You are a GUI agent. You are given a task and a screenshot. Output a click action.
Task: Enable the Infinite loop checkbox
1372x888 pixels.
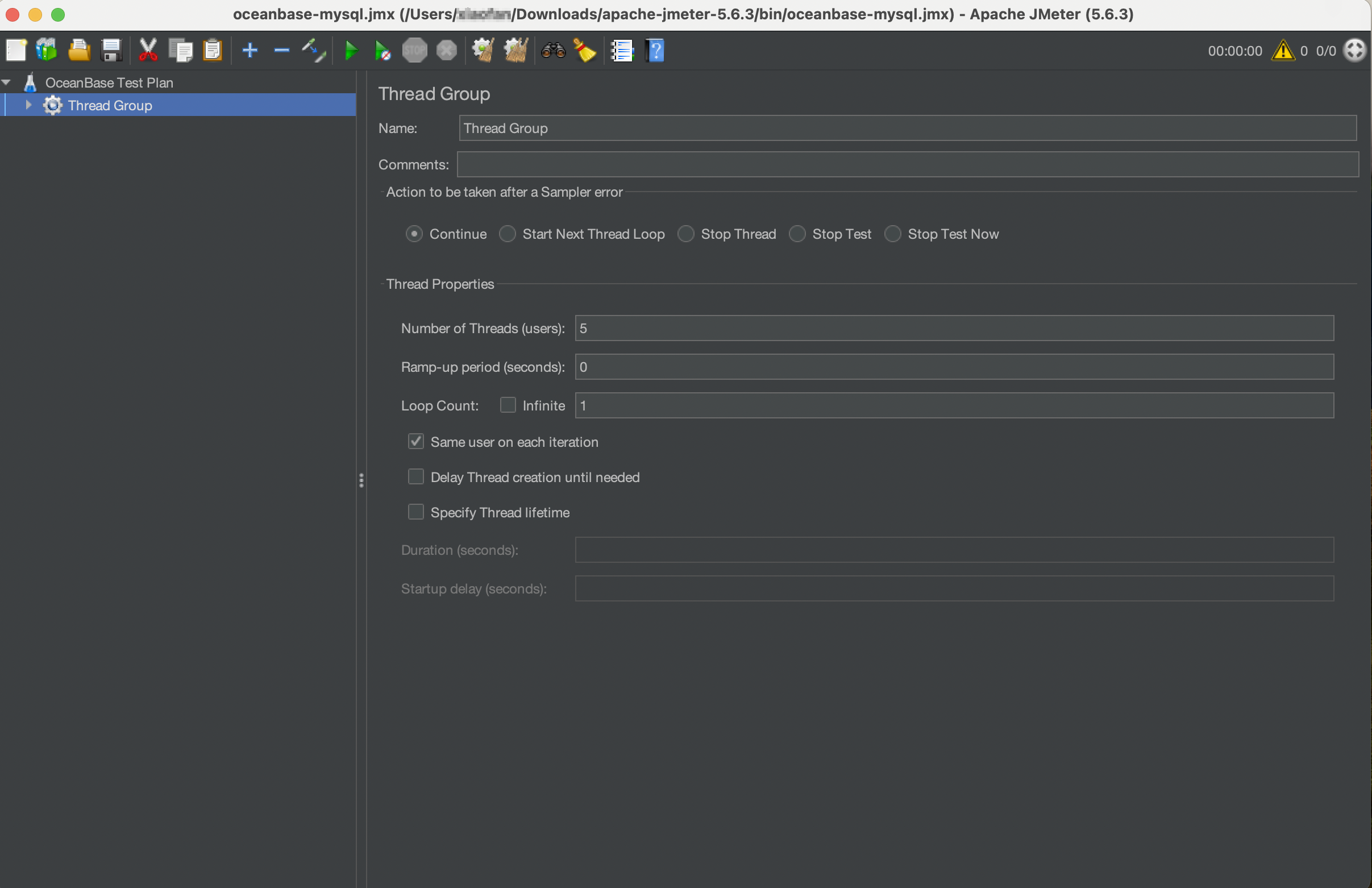pos(508,405)
